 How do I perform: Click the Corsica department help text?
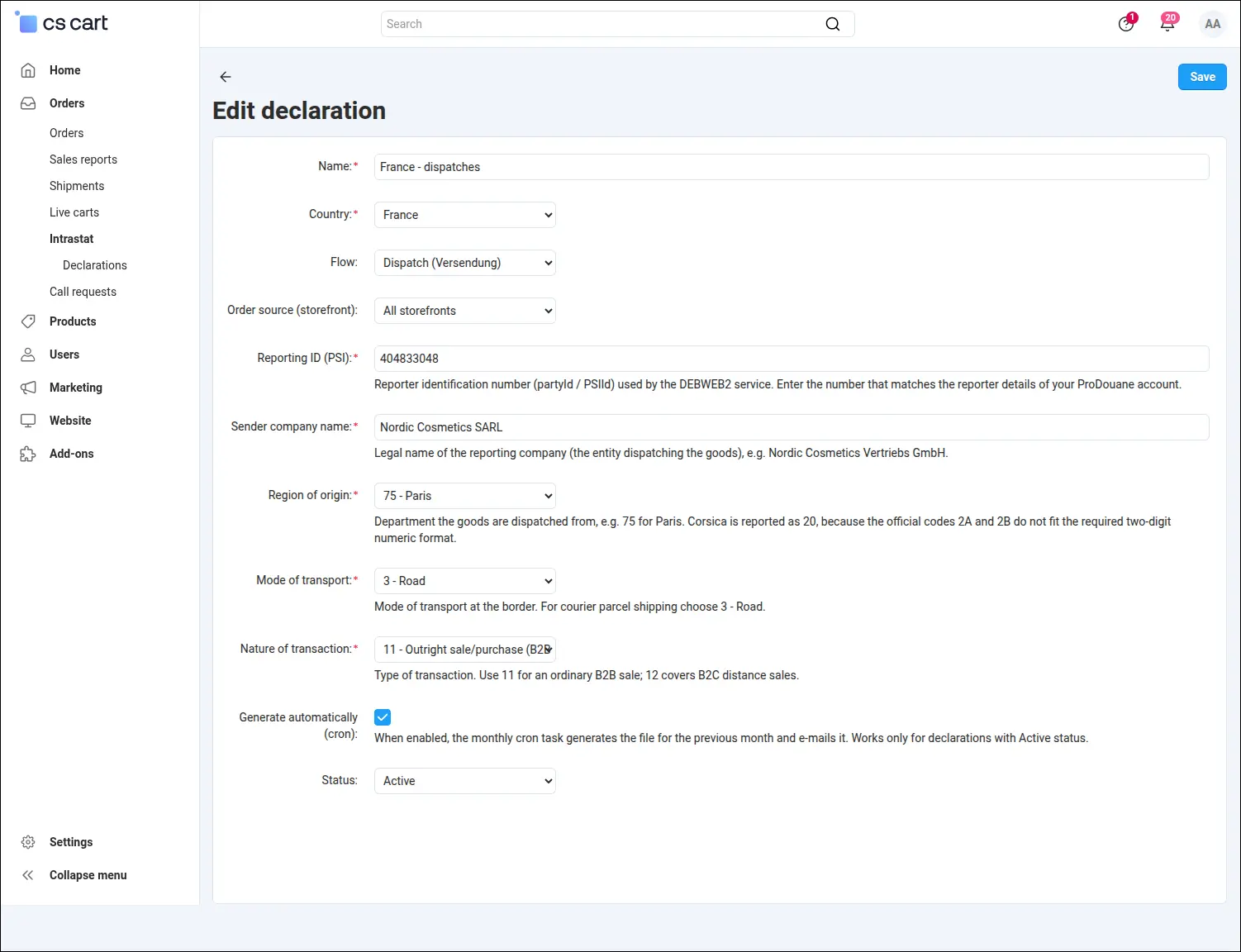pos(773,530)
